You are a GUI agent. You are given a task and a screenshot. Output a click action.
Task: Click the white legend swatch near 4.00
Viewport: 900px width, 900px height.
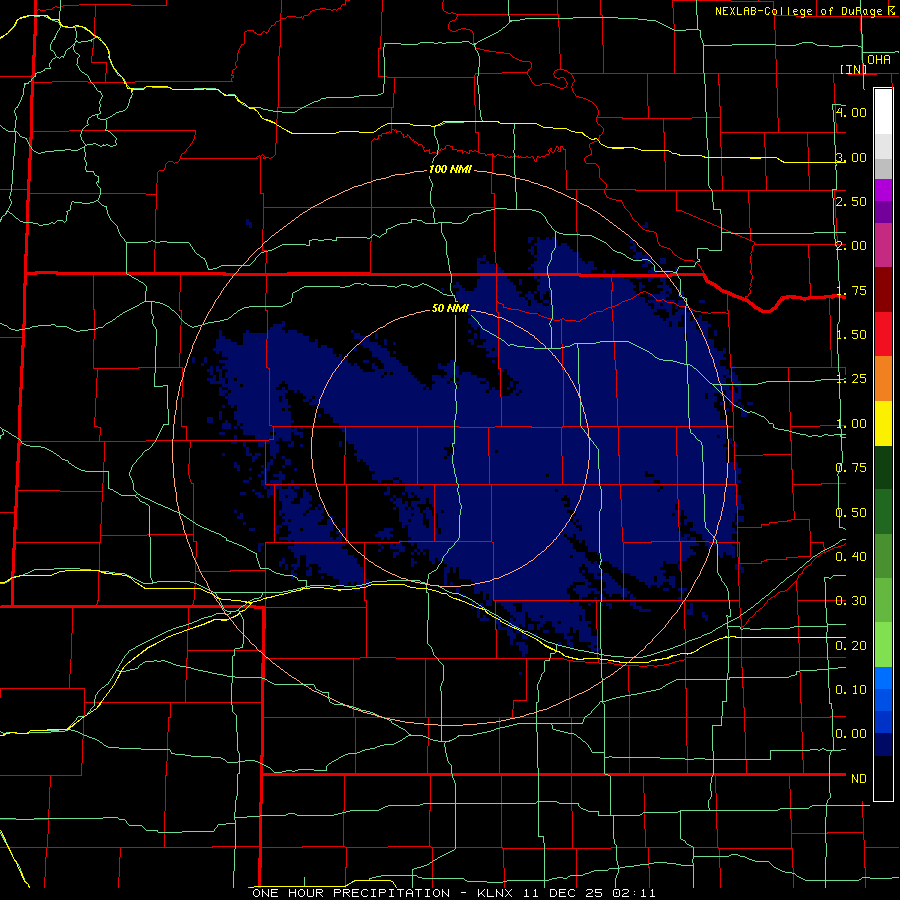point(883,111)
